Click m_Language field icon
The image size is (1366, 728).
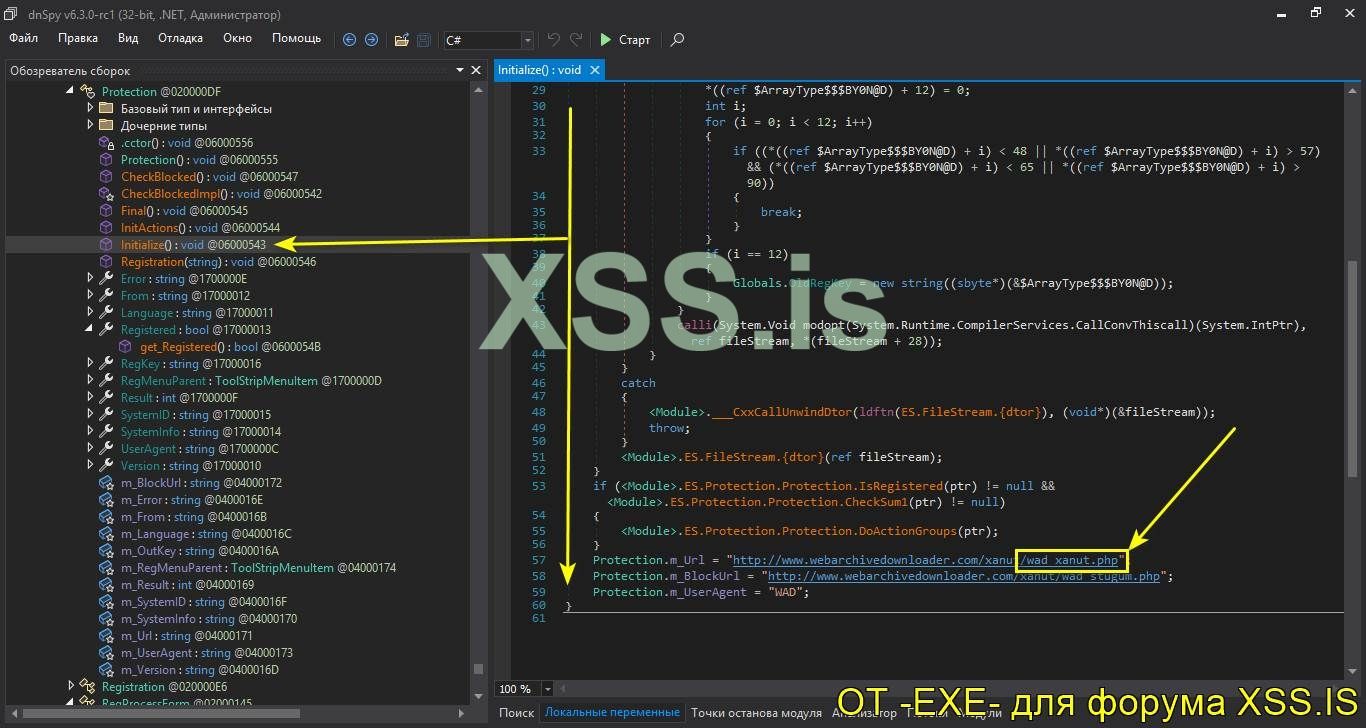pos(106,533)
